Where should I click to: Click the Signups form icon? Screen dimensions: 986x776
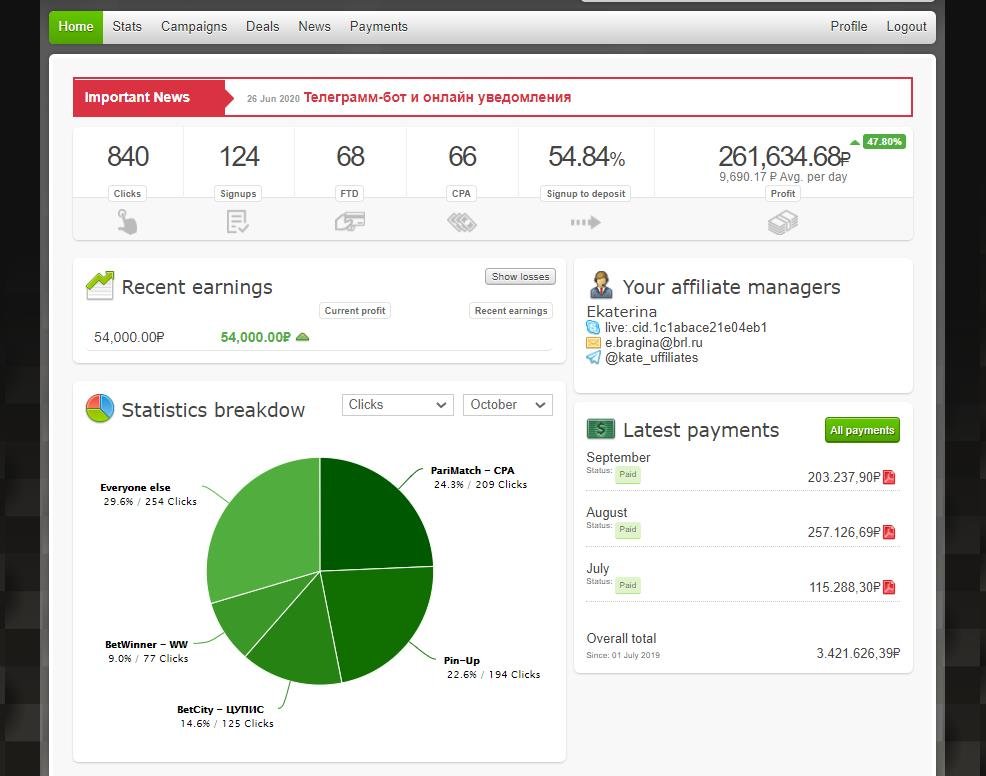click(237, 222)
